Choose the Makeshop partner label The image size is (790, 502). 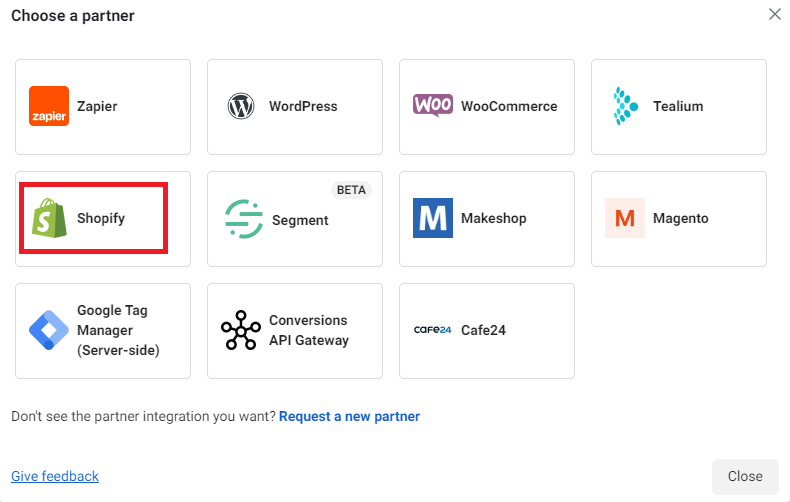click(494, 218)
